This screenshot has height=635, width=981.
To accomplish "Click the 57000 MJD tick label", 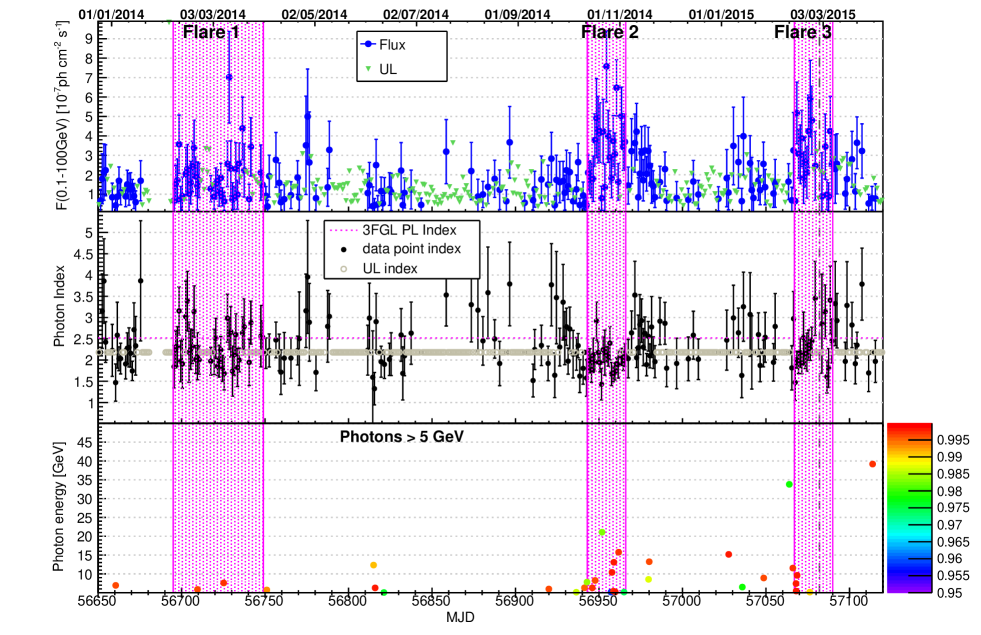I will (x=682, y=602).
